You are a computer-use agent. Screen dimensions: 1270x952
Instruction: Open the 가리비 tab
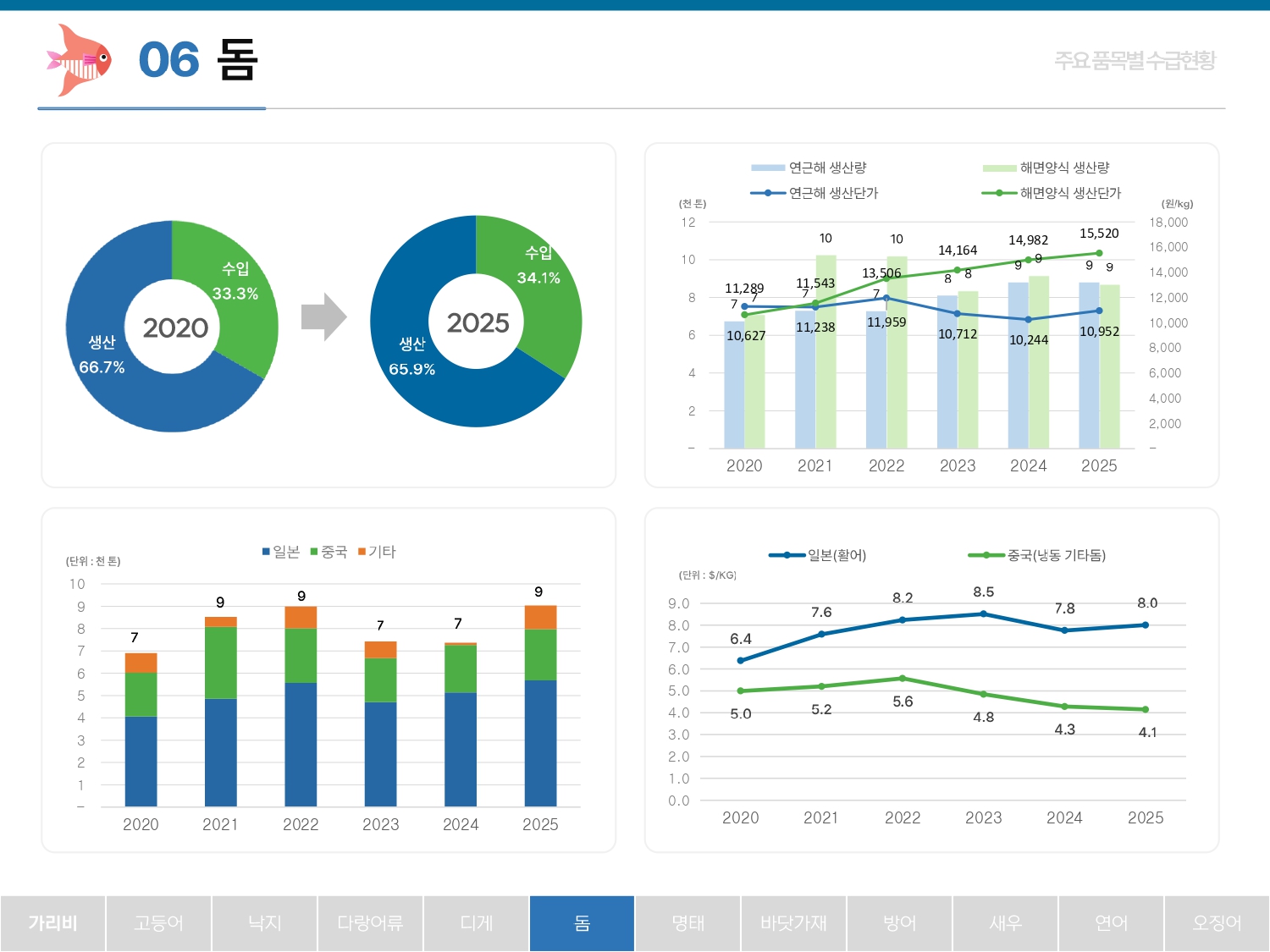pyautogui.click(x=52, y=923)
